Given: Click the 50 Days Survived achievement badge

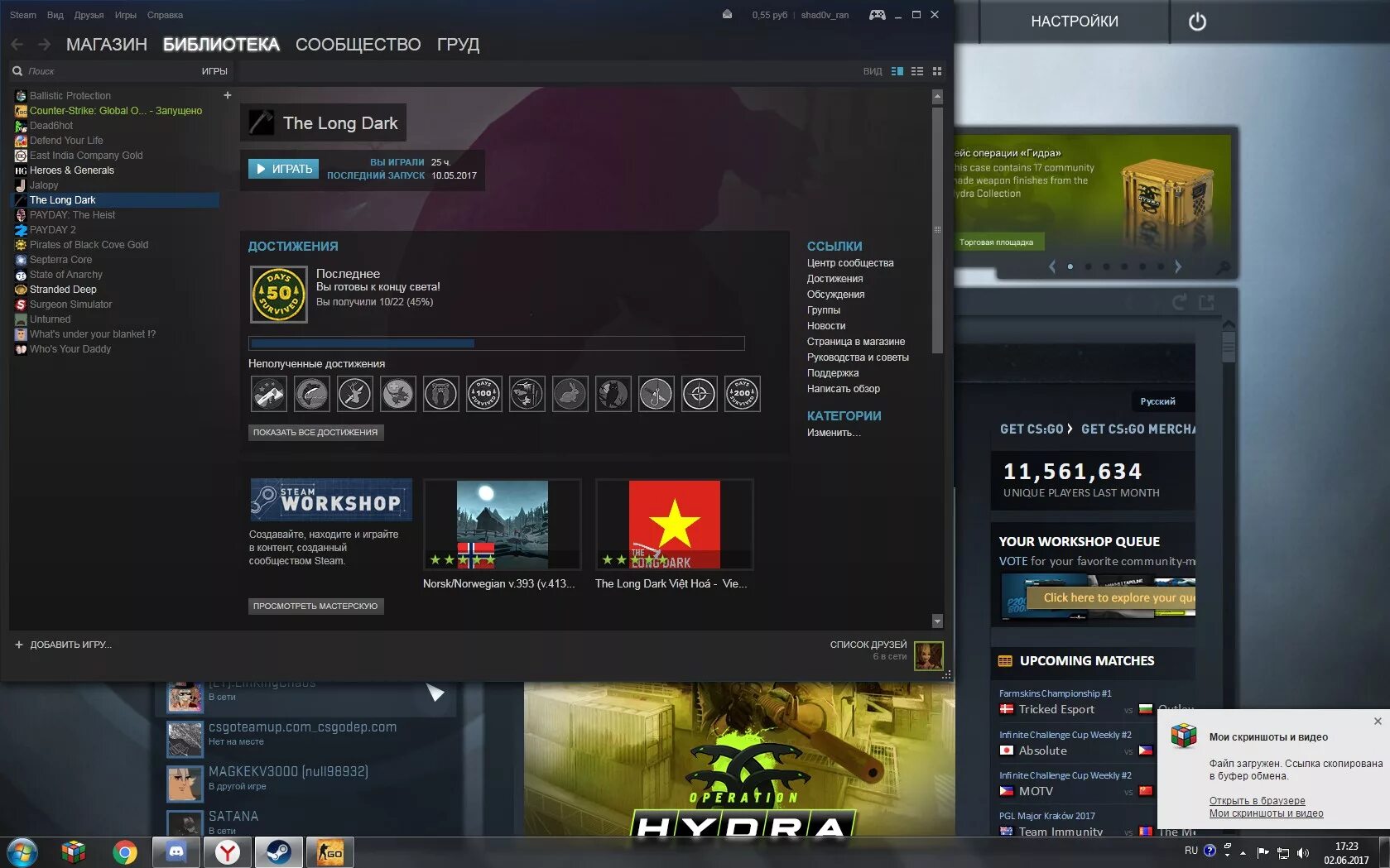Looking at the screenshot, I should pos(279,294).
